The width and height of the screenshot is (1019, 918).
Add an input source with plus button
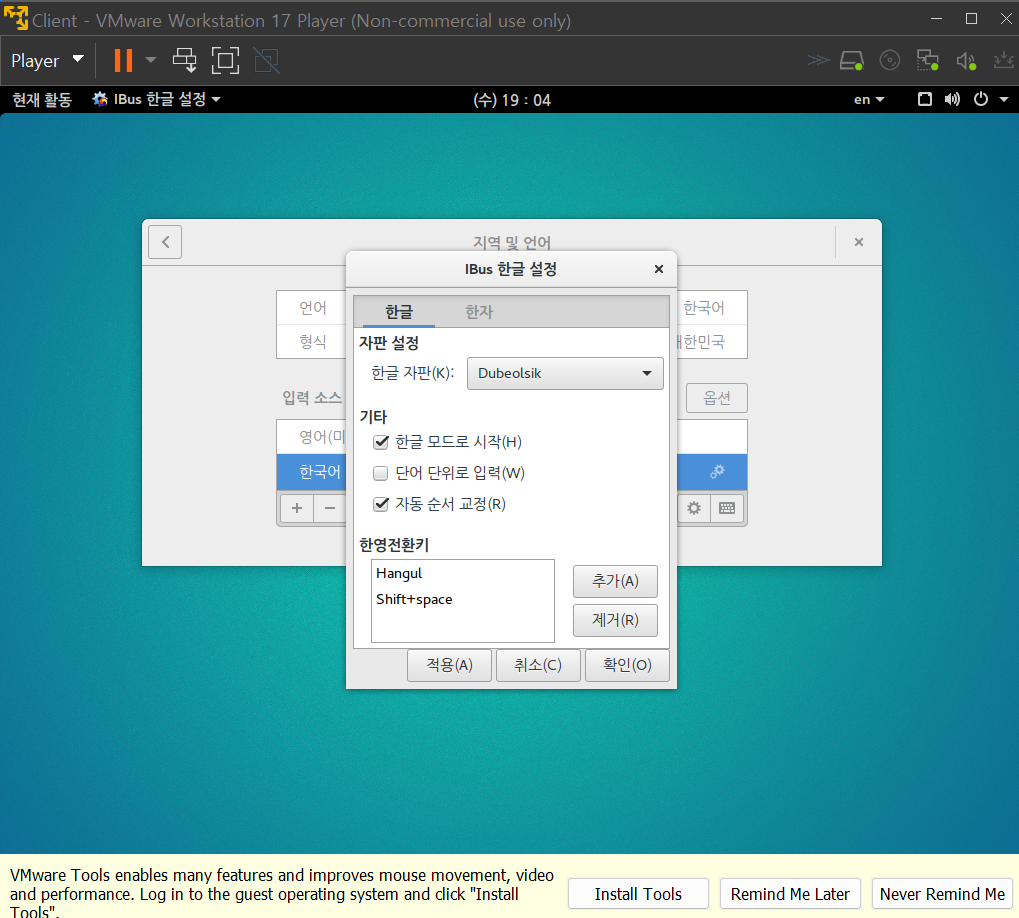(x=297, y=508)
